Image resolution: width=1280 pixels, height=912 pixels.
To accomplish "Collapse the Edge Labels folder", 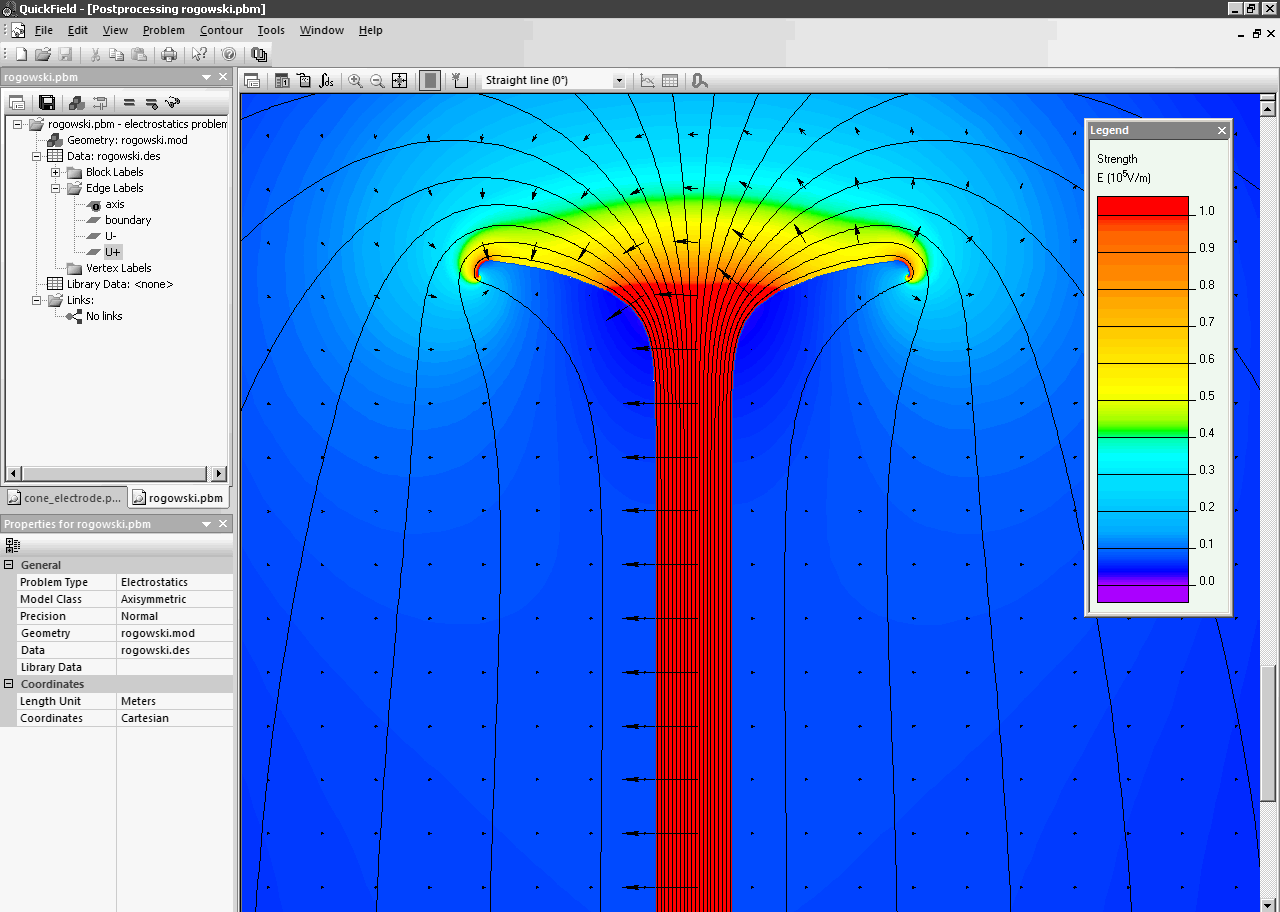I will (56, 188).
